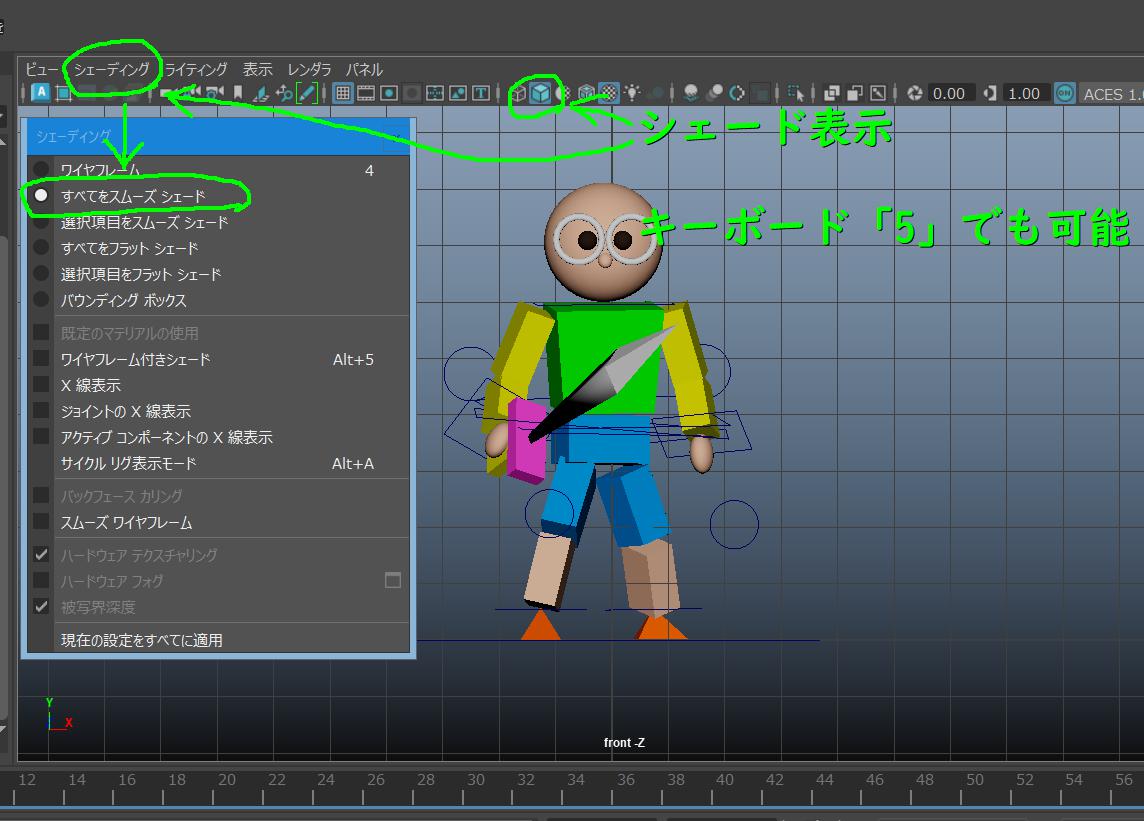This screenshot has height=821, width=1144.
Task: Click the gamma icon before 1.00
Action: click(989, 93)
